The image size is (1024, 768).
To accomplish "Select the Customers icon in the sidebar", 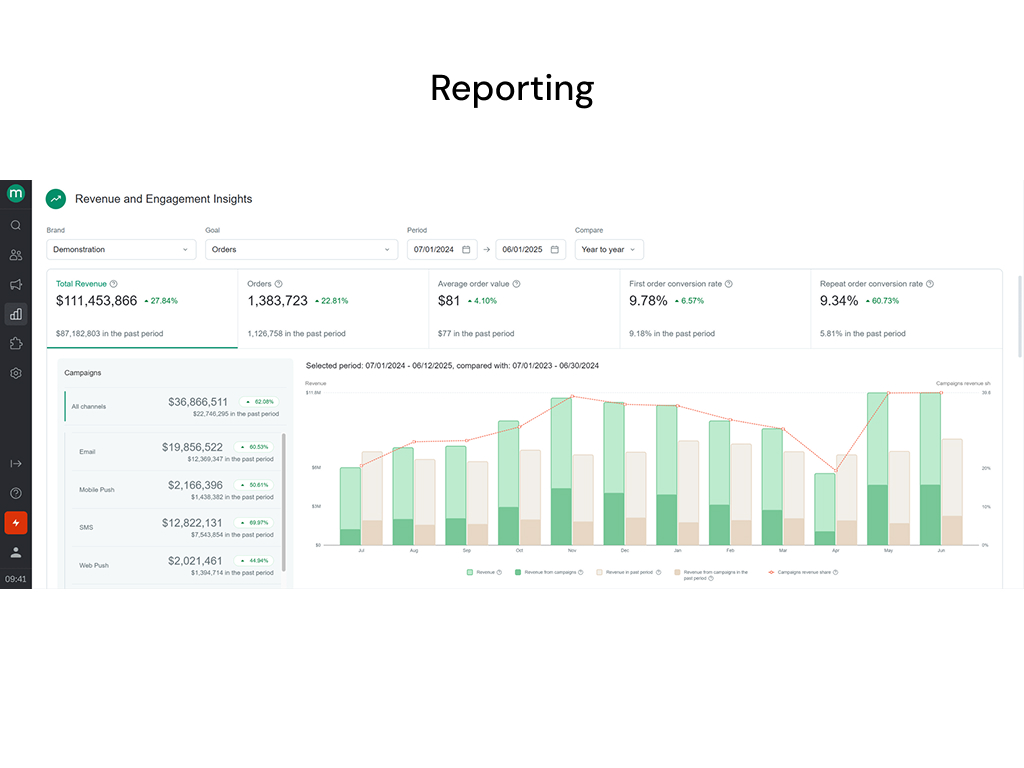I will [16, 255].
